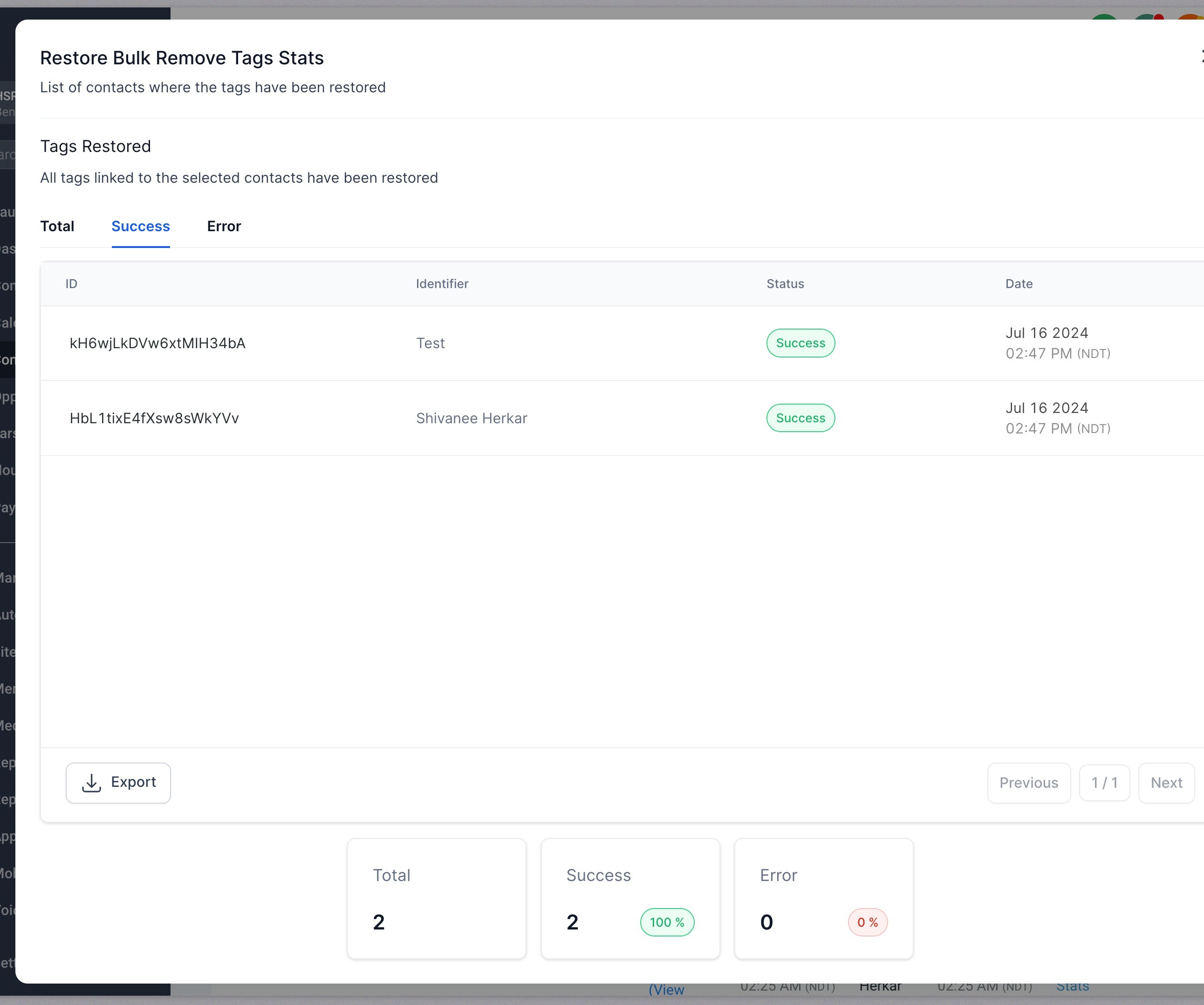Click the Total summary card
This screenshot has width=1204, height=1005.
click(436, 898)
